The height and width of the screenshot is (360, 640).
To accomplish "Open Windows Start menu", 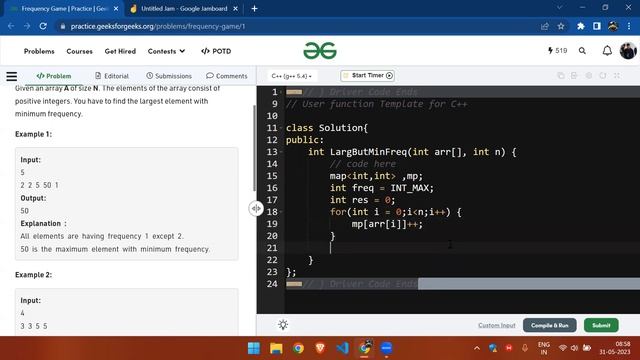I will pyautogui.click(x=254, y=348).
